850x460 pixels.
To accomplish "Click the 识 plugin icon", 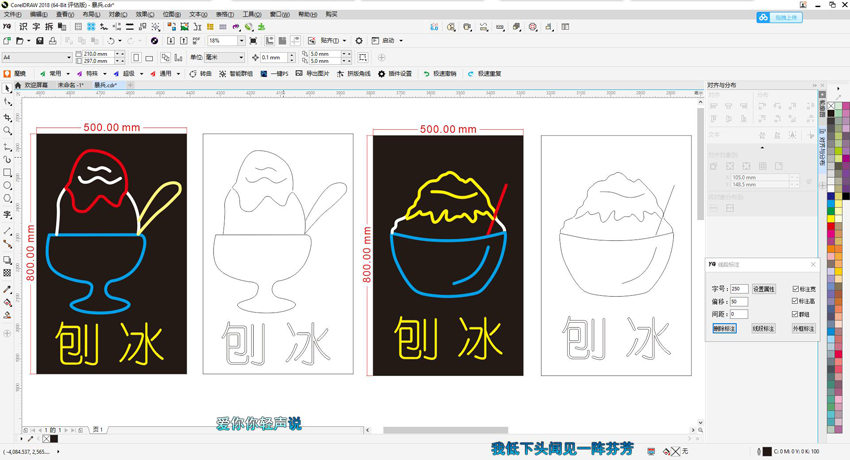I will [23, 27].
